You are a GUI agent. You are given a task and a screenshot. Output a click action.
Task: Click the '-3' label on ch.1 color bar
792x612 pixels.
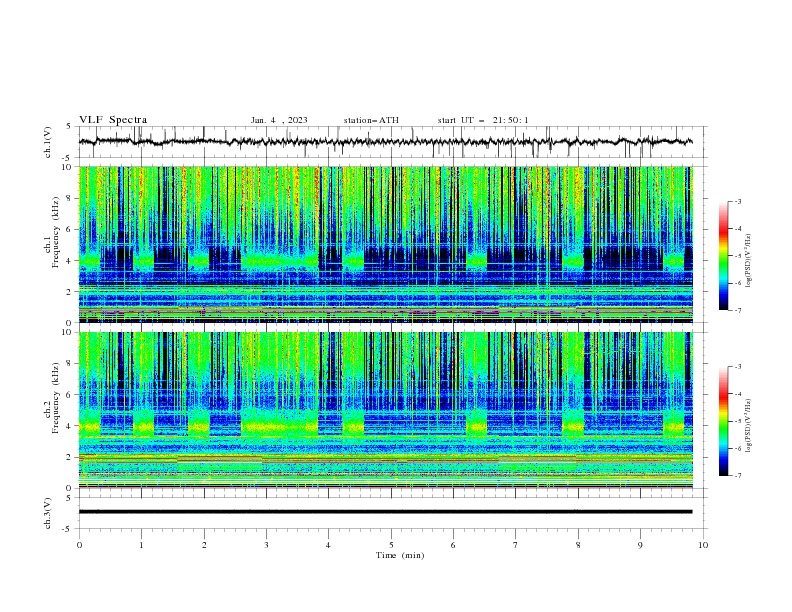[x=737, y=201]
